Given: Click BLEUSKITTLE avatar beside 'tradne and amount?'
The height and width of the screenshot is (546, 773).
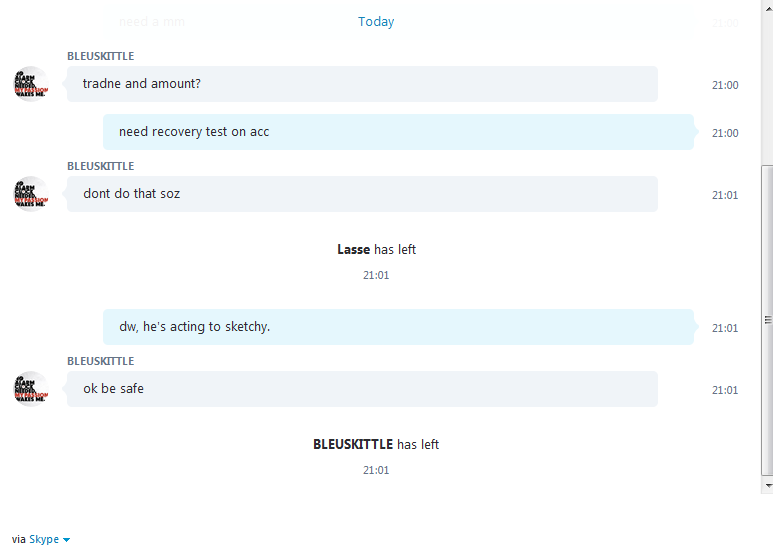Looking at the screenshot, I should pyautogui.click(x=31, y=84).
